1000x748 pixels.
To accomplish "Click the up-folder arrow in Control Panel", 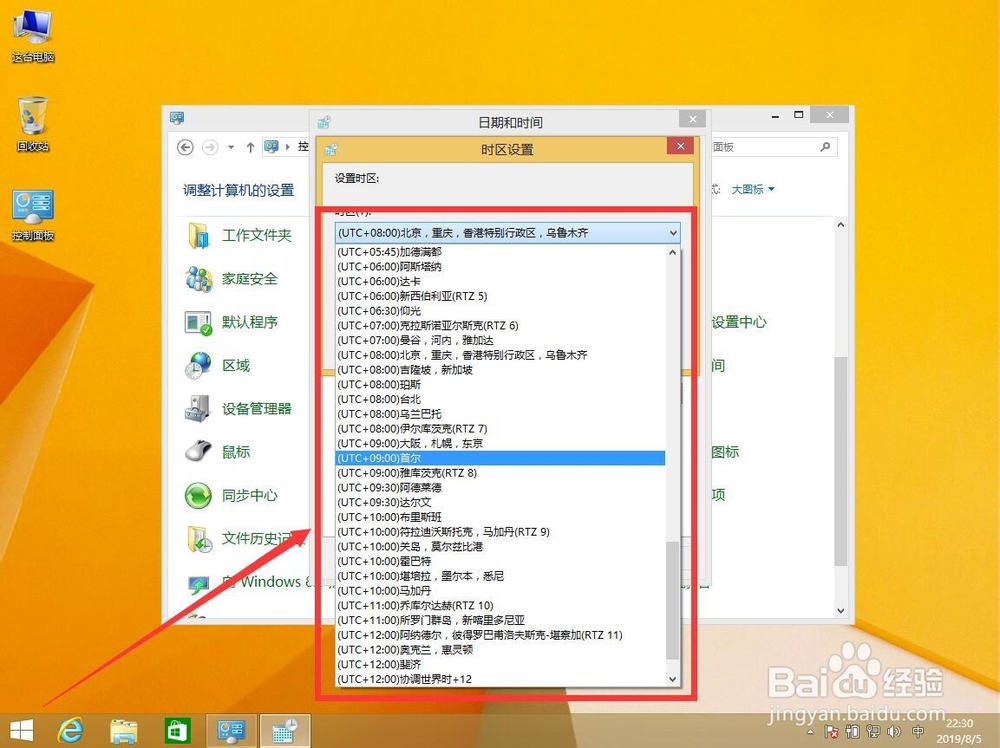I will point(250,147).
